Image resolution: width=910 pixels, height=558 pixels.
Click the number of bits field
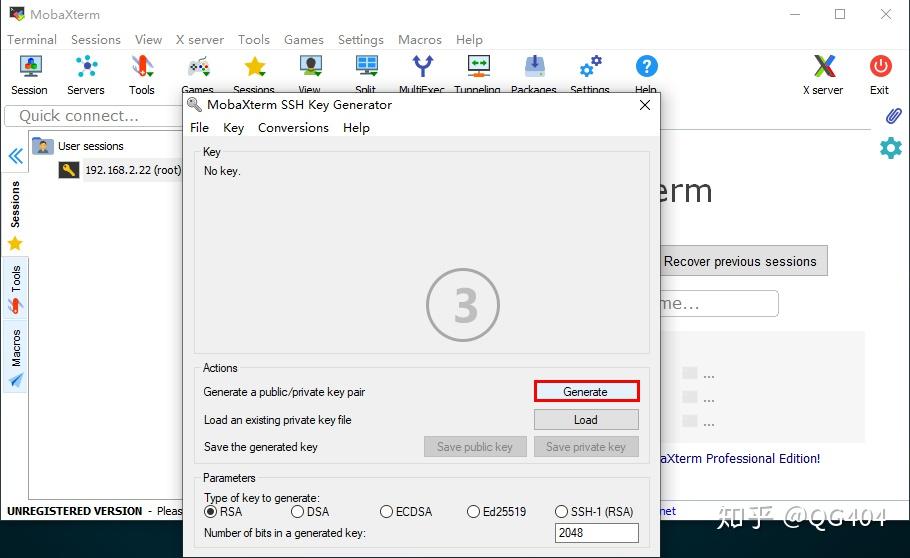pos(596,533)
